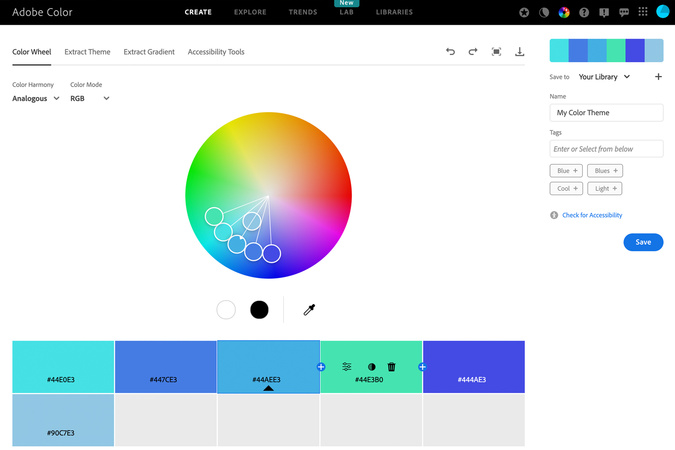The height and width of the screenshot is (450, 675).
Task: Open the help question mark icon
Action: click(x=584, y=12)
